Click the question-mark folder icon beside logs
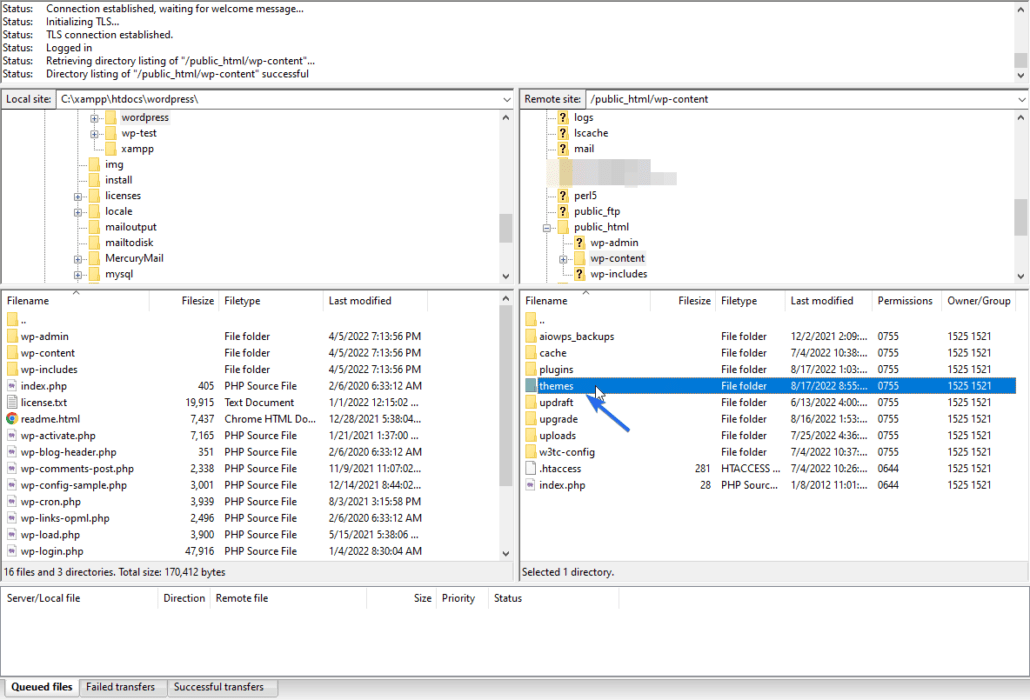This screenshot has height=700, width=1030. 563,118
